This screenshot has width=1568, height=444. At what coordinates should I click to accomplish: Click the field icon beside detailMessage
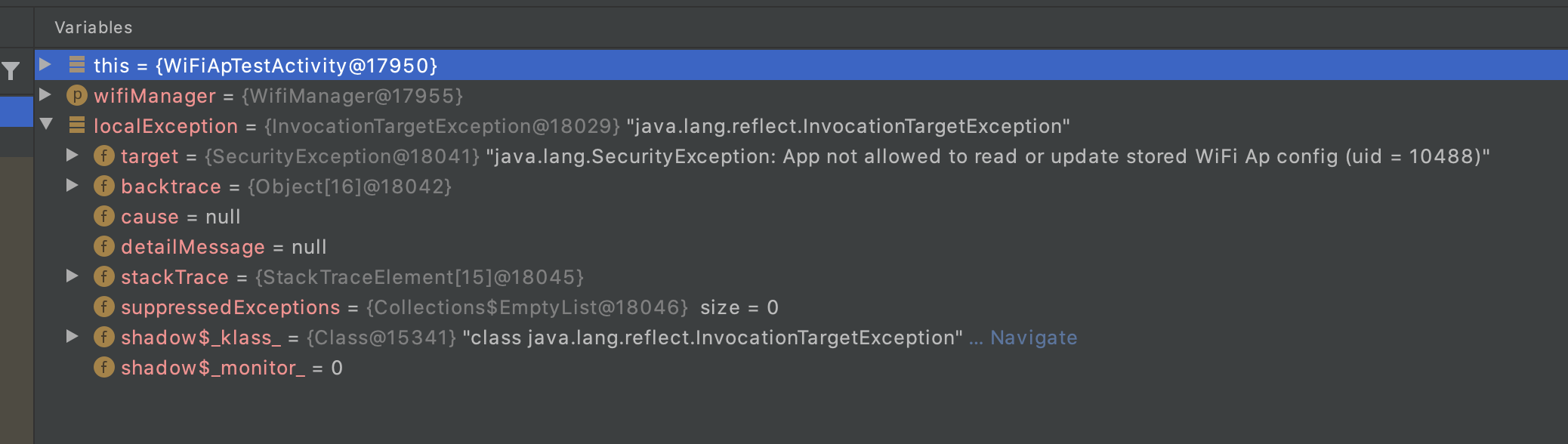pos(103,247)
